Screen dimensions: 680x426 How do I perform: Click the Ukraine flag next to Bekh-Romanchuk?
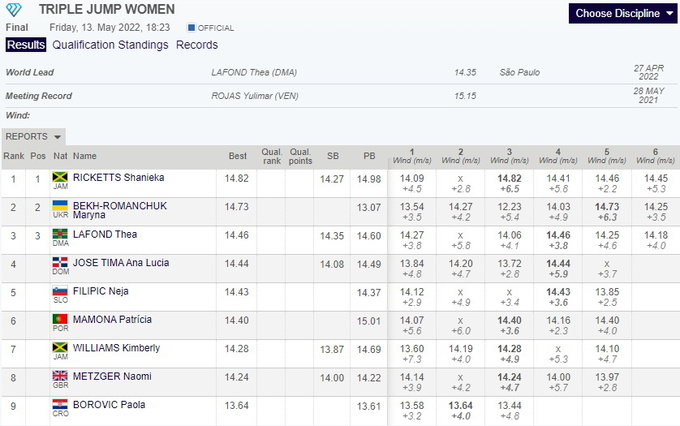click(60, 205)
